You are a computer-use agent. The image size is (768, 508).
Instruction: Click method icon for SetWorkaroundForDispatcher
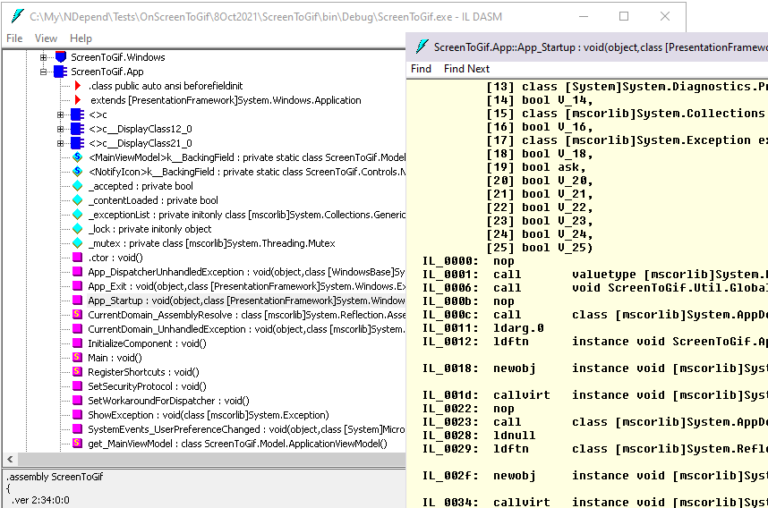pyautogui.click(x=77, y=400)
